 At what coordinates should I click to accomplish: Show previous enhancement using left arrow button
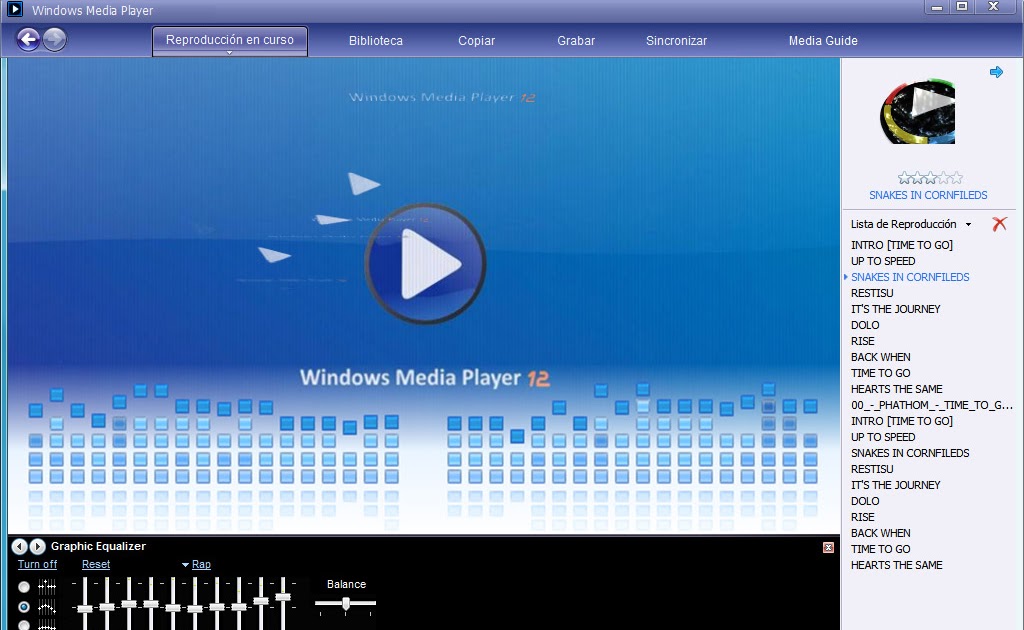pyautogui.click(x=20, y=546)
